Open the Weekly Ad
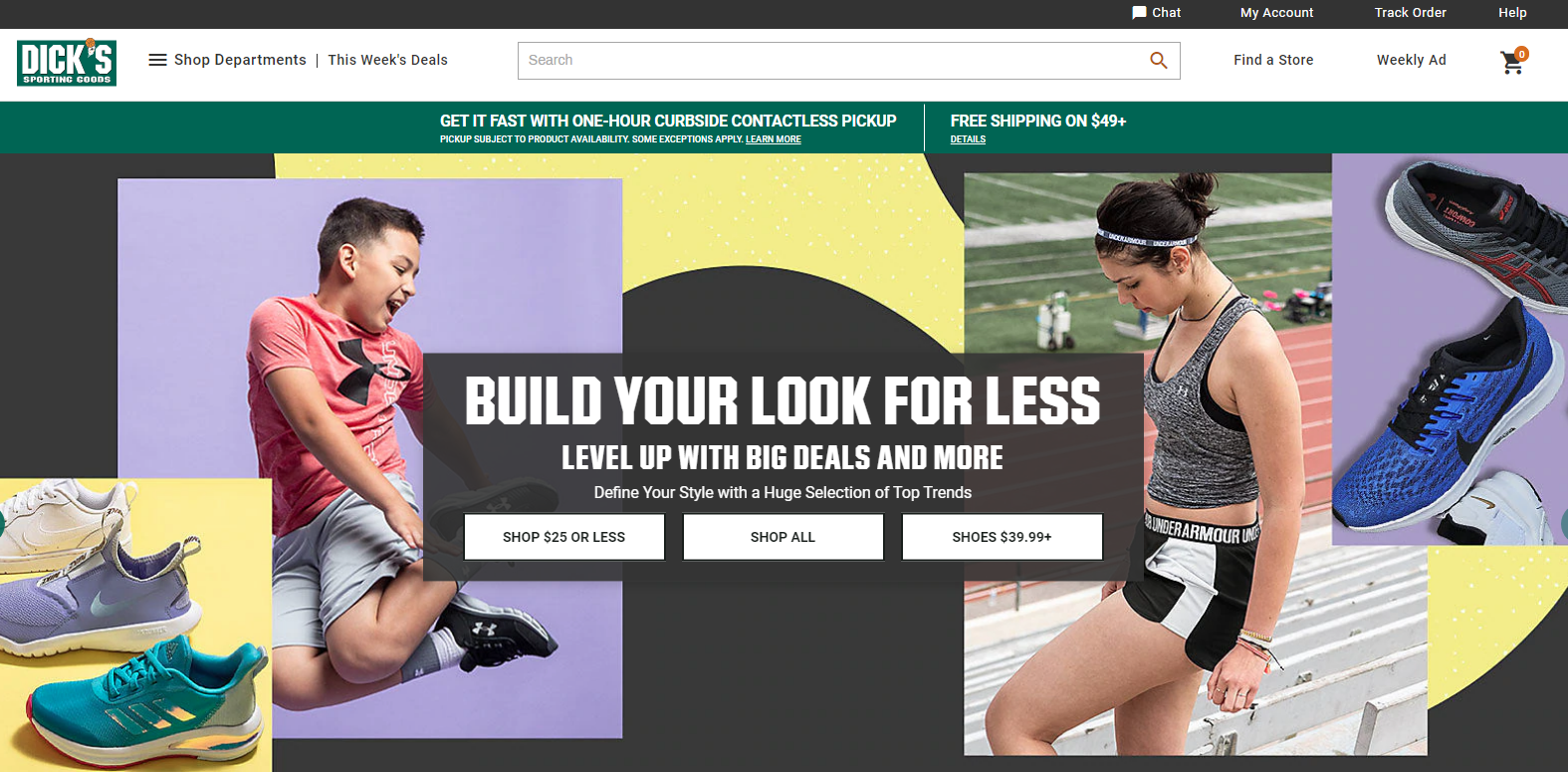 pos(1411,60)
